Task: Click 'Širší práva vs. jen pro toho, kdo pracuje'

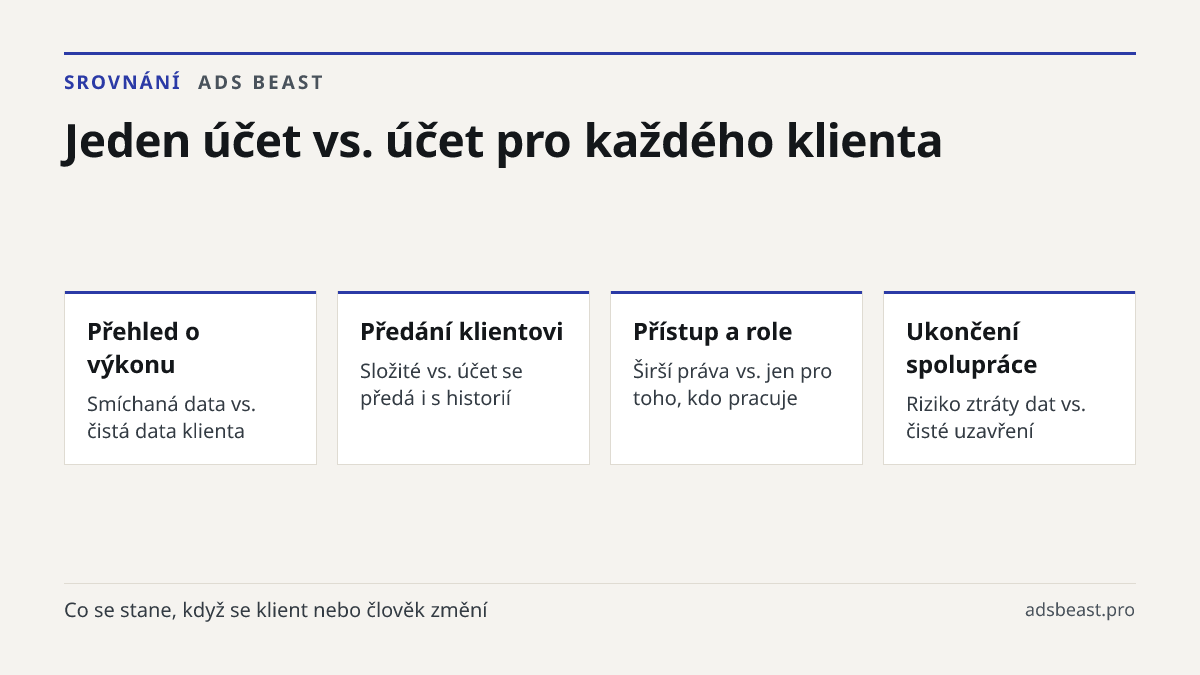Action: click(x=733, y=384)
